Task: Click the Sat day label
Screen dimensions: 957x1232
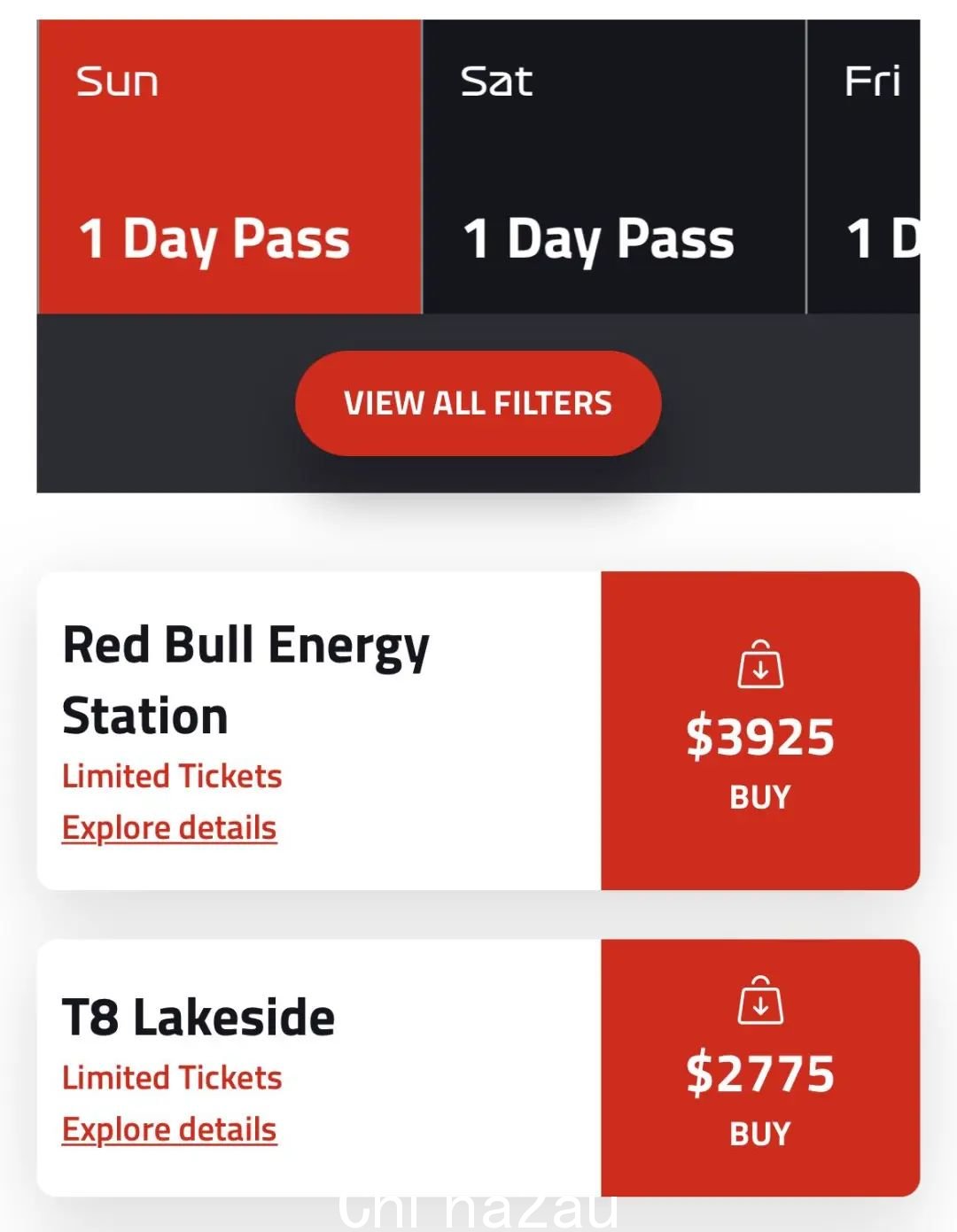Action: coord(496,81)
